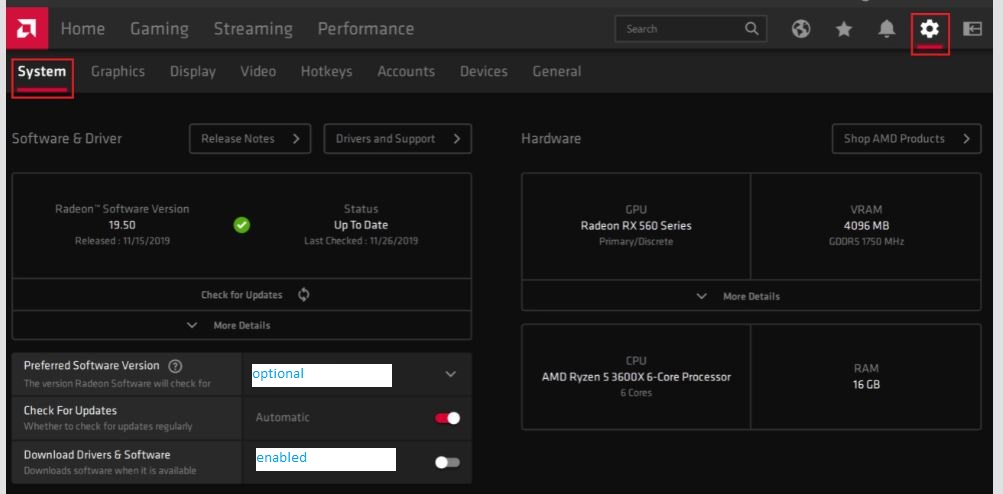The image size is (1003, 494).
Task: Click the GDDR5 1750 MHz text
Action: click(866, 241)
